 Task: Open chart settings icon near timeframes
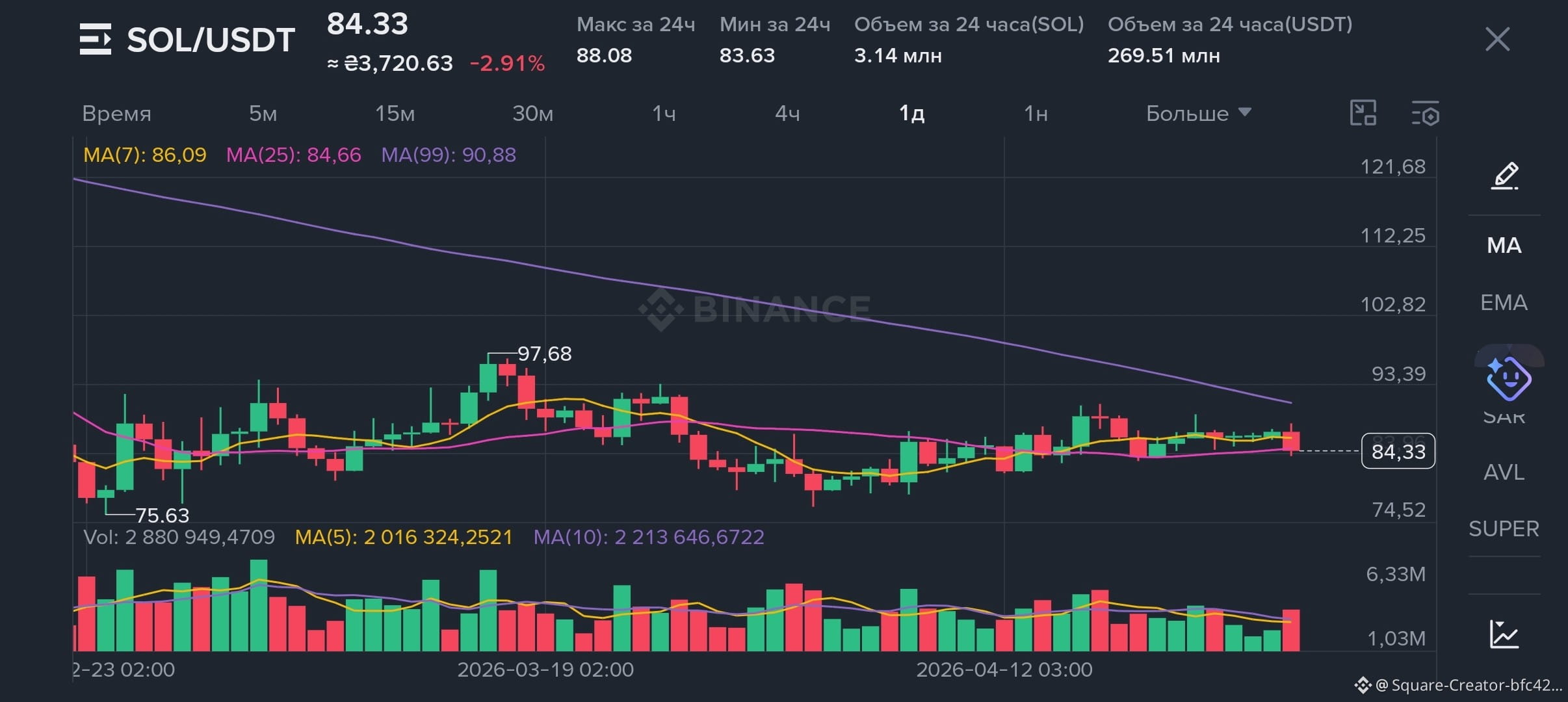point(1425,113)
